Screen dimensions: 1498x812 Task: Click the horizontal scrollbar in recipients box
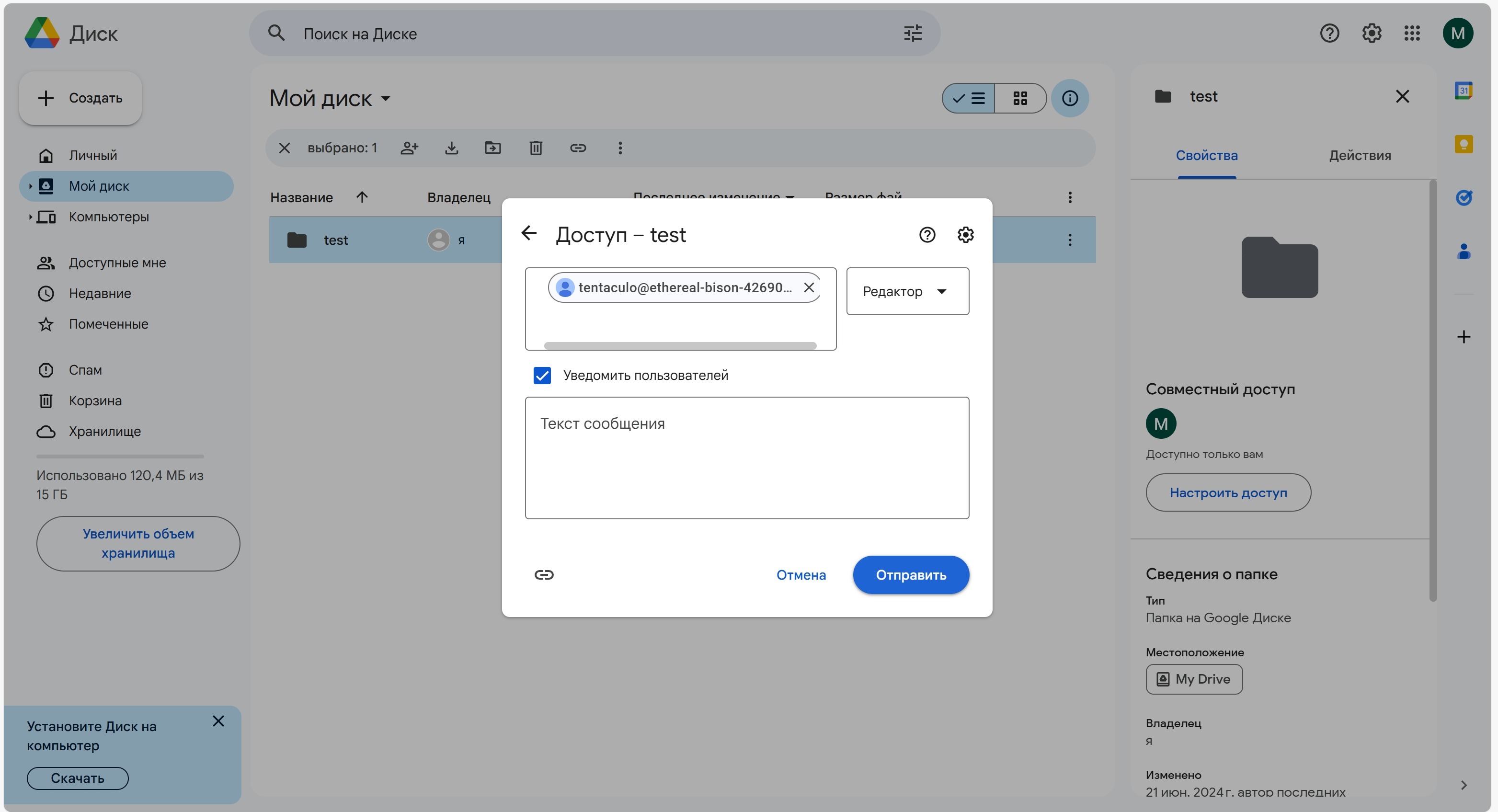[x=680, y=345]
